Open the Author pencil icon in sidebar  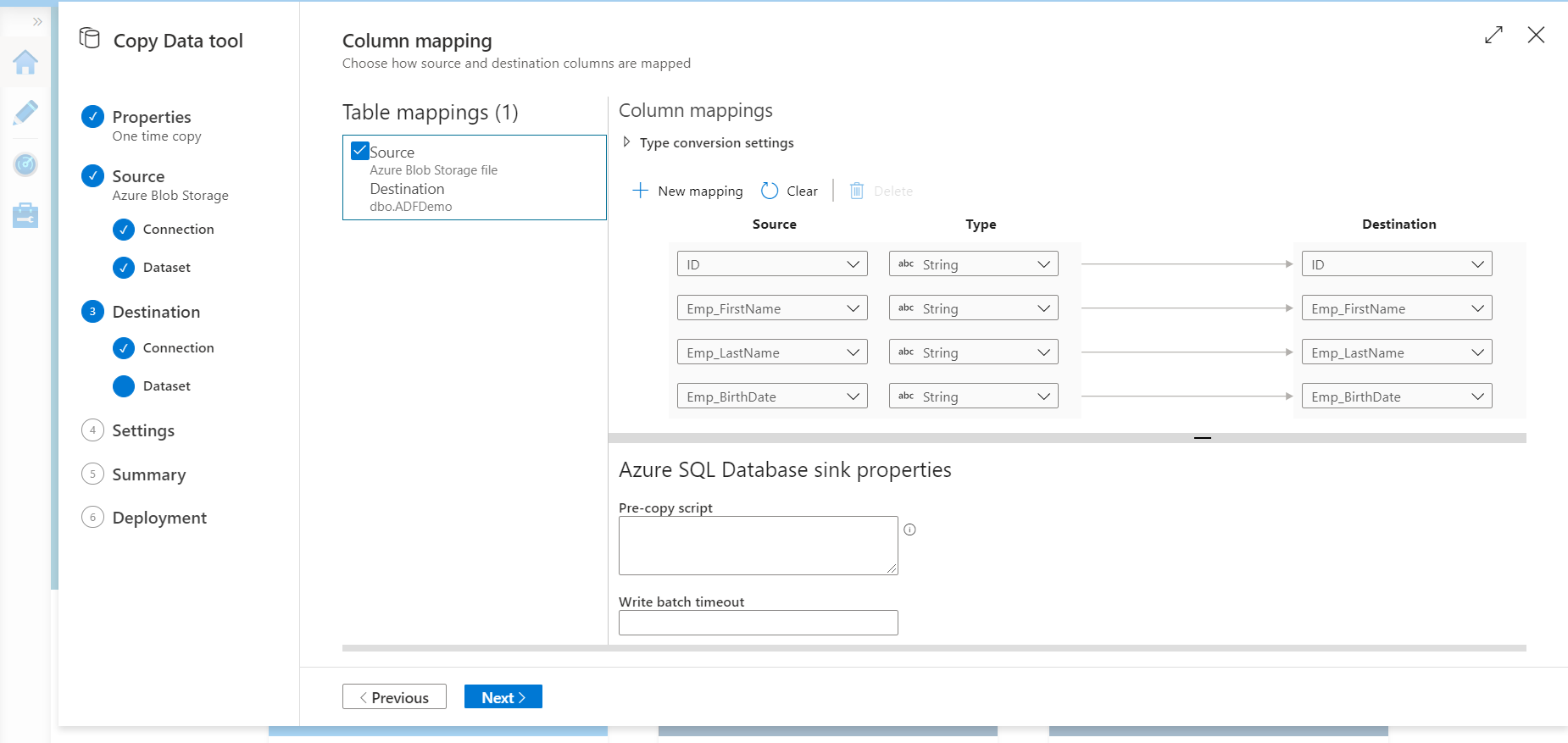25,113
